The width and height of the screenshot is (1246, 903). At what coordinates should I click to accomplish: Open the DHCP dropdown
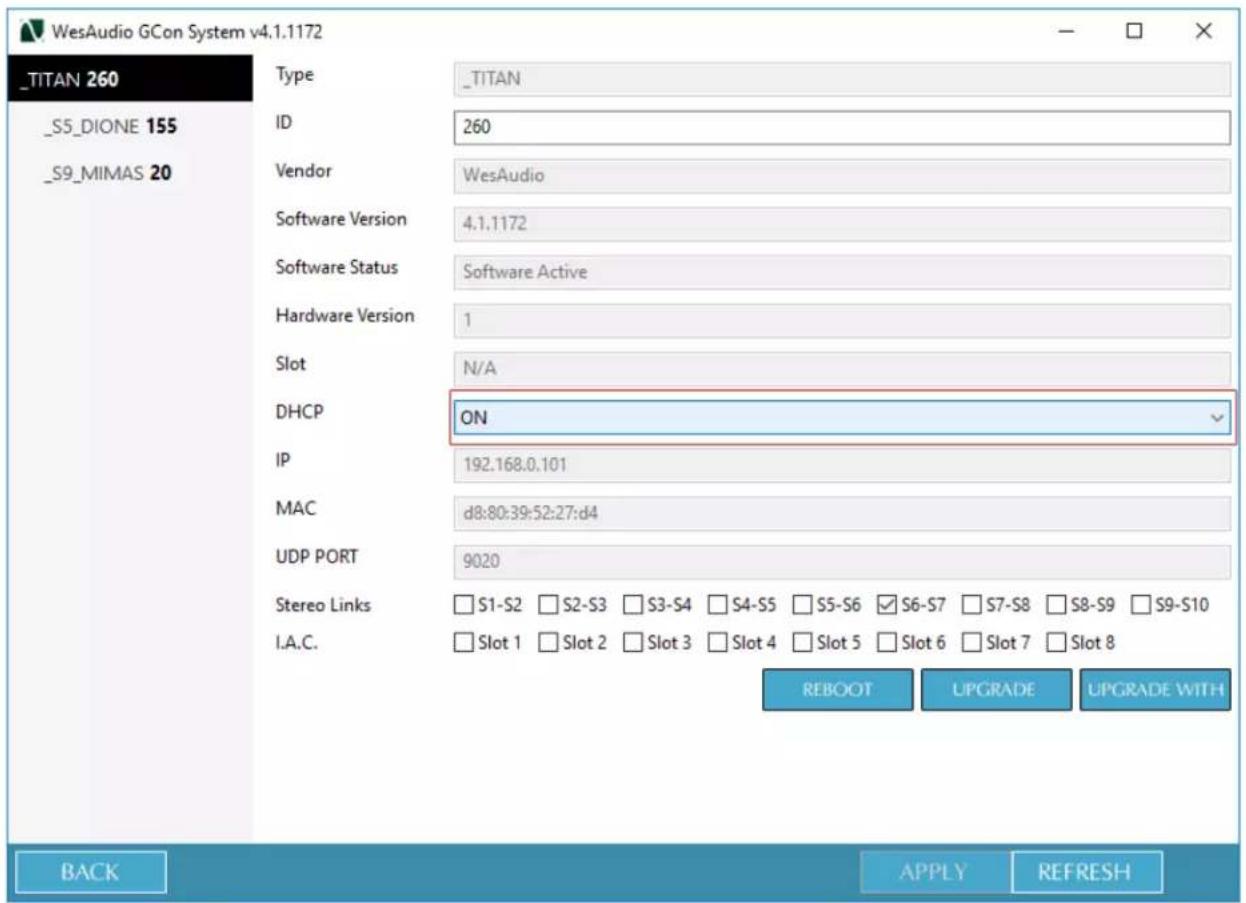point(841,417)
